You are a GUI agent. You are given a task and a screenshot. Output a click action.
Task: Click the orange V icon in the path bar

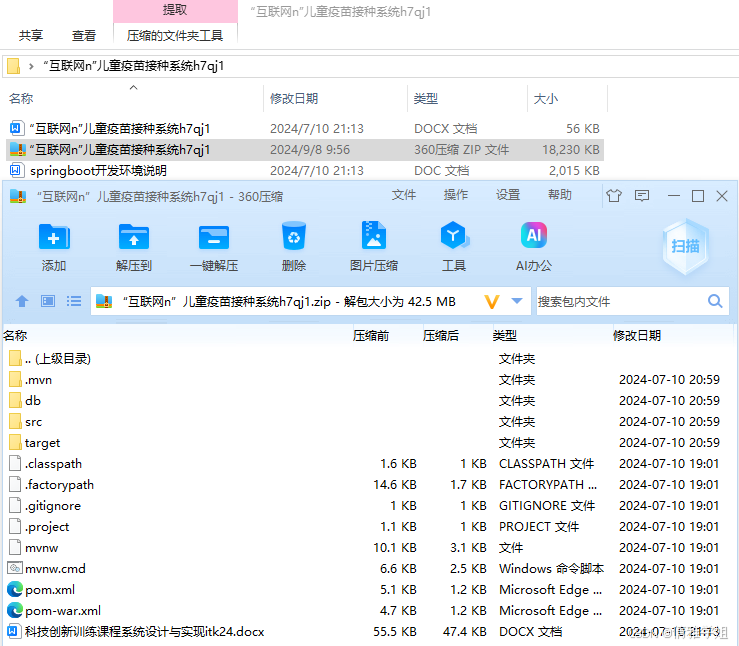click(x=492, y=302)
